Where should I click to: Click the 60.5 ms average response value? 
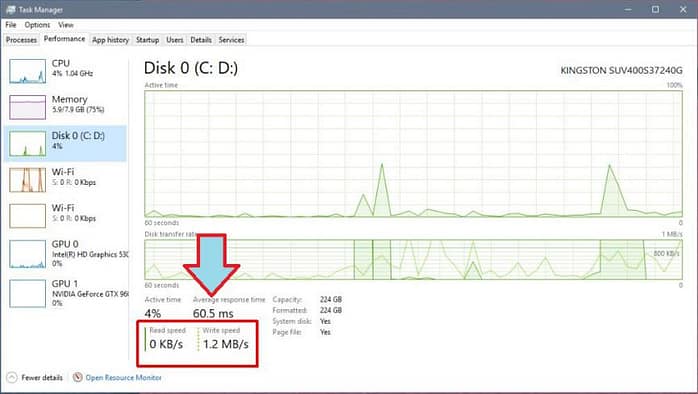pos(213,313)
